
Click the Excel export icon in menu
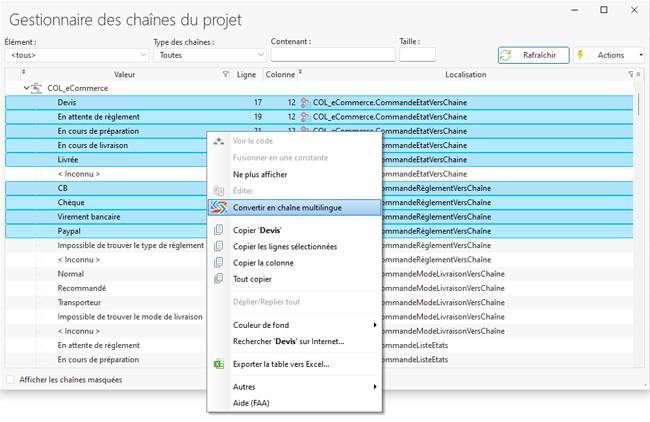[219, 364]
